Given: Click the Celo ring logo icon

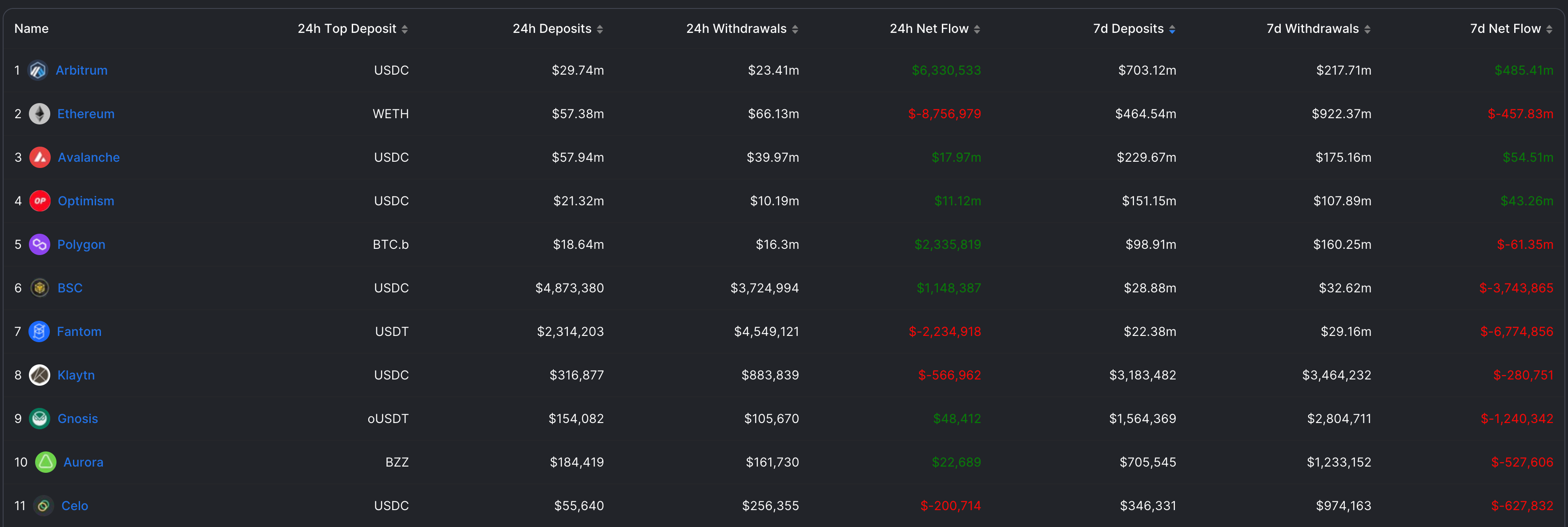Looking at the screenshot, I should pos(43,506).
